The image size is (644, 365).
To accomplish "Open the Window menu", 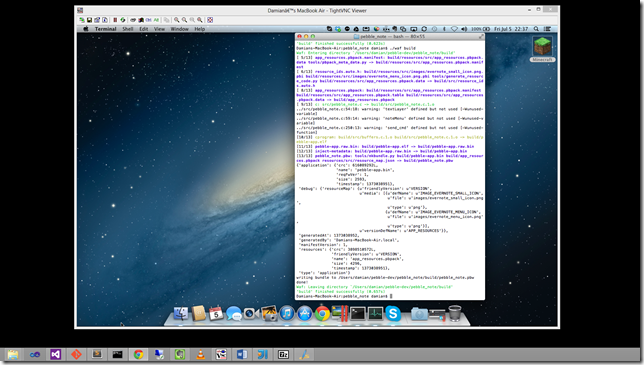I will (x=179, y=29).
